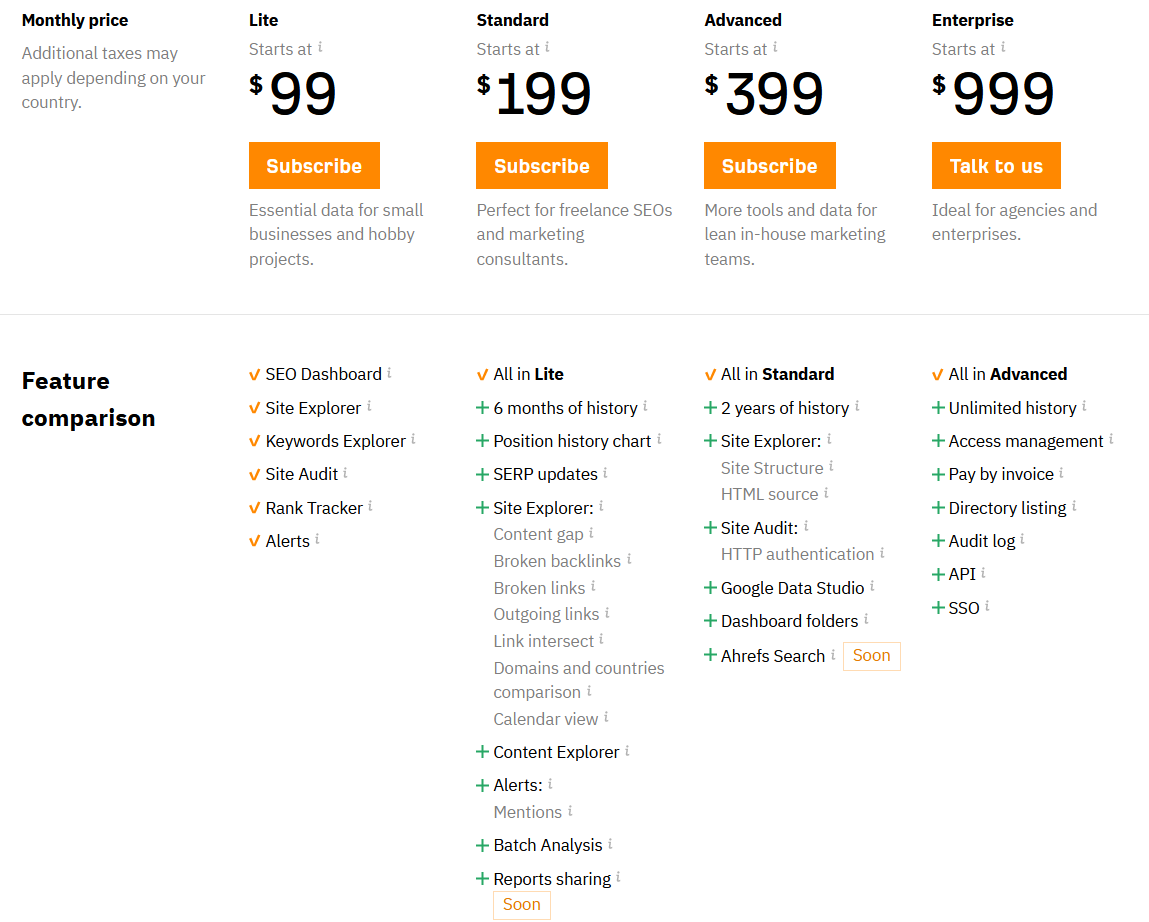
Task: Click the Site Audit feature in Lite
Action: click(301, 474)
